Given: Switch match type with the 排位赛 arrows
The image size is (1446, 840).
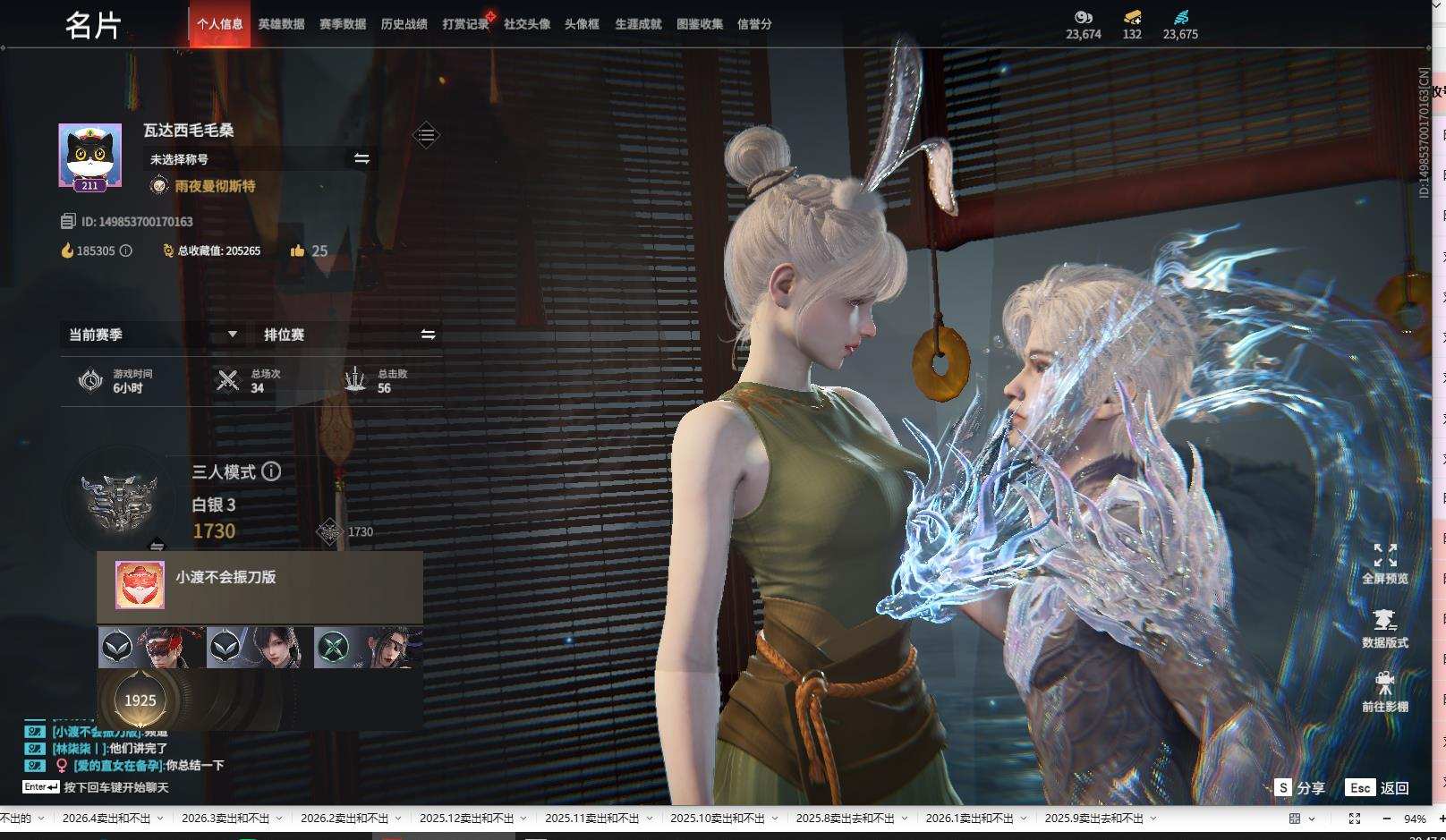Looking at the screenshot, I should click(x=428, y=334).
